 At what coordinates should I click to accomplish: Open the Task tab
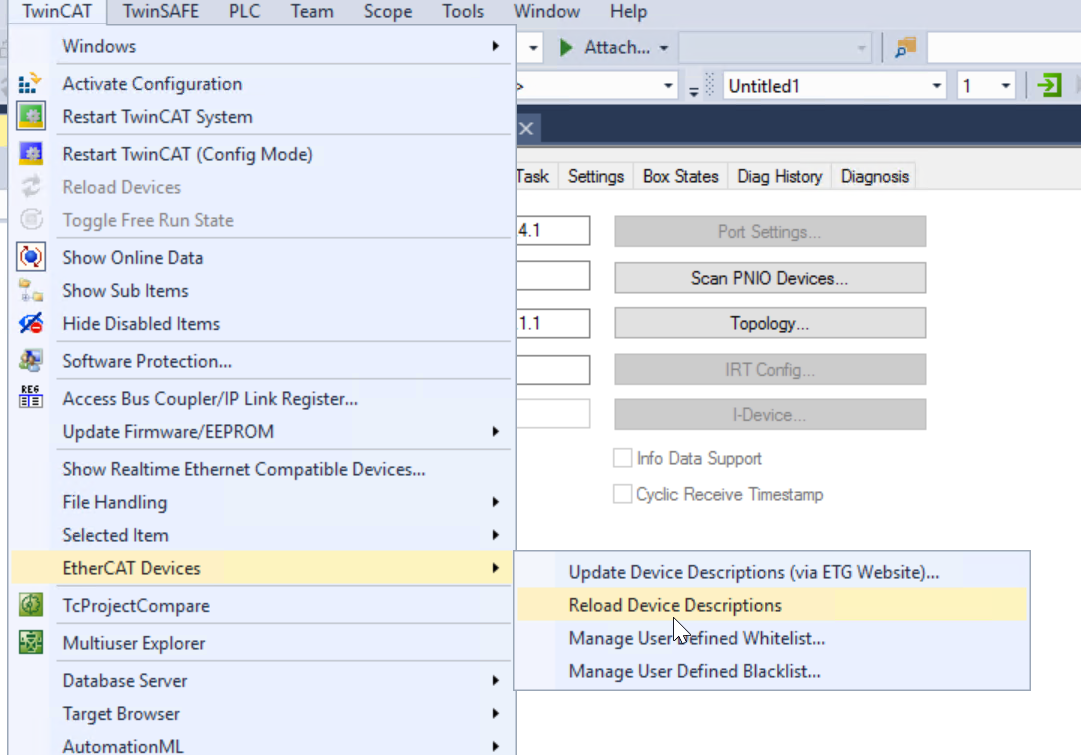(x=533, y=177)
